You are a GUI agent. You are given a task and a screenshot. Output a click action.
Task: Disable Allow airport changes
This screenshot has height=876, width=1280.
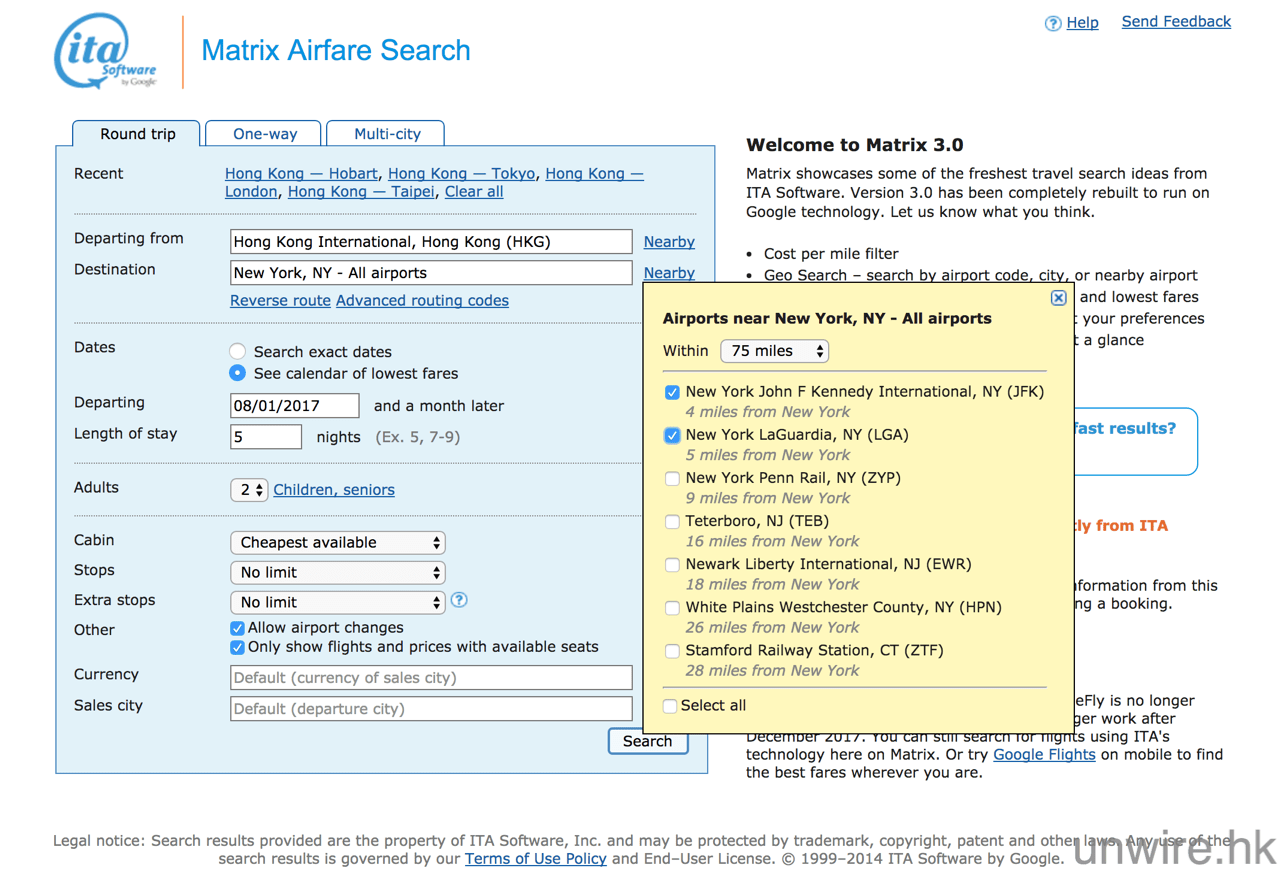pyautogui.click(x=237, y=628)
